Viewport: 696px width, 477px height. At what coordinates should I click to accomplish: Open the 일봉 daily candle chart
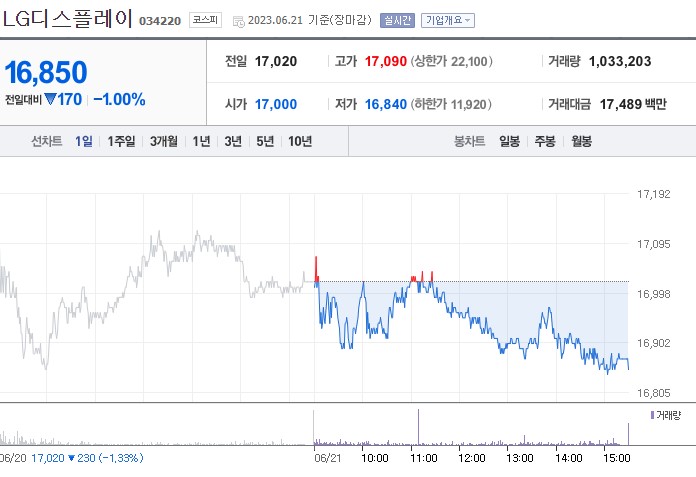point(509,141)
